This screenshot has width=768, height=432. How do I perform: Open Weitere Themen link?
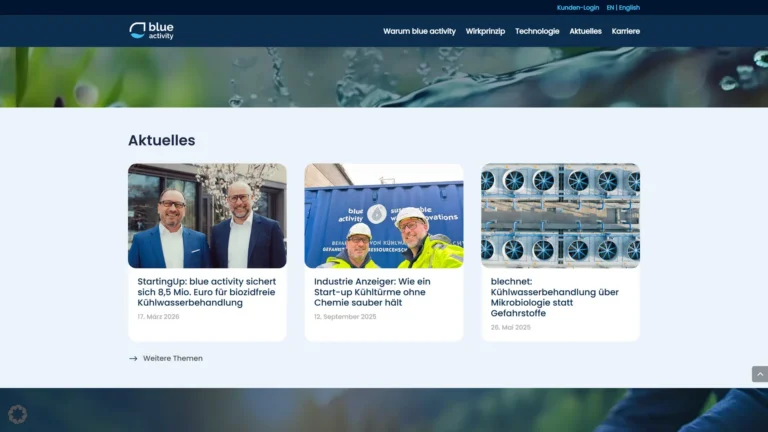pyautogui.click(x=173, y=359)
